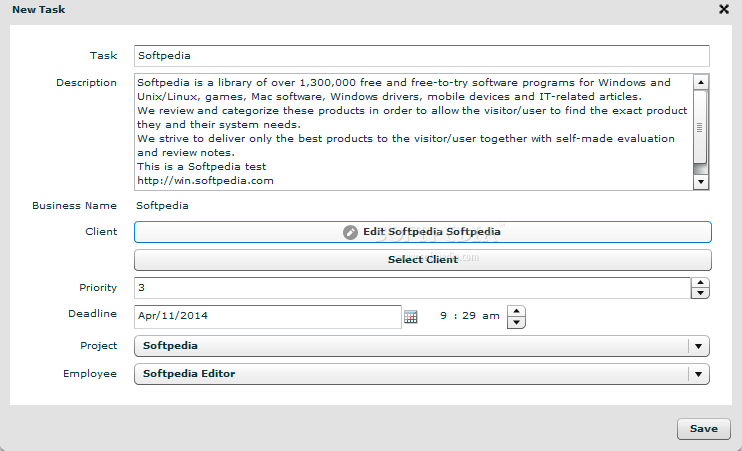Open the deadline calendar picker icon
This screenshot has height=451, width=742.
(x=411, y=317)
